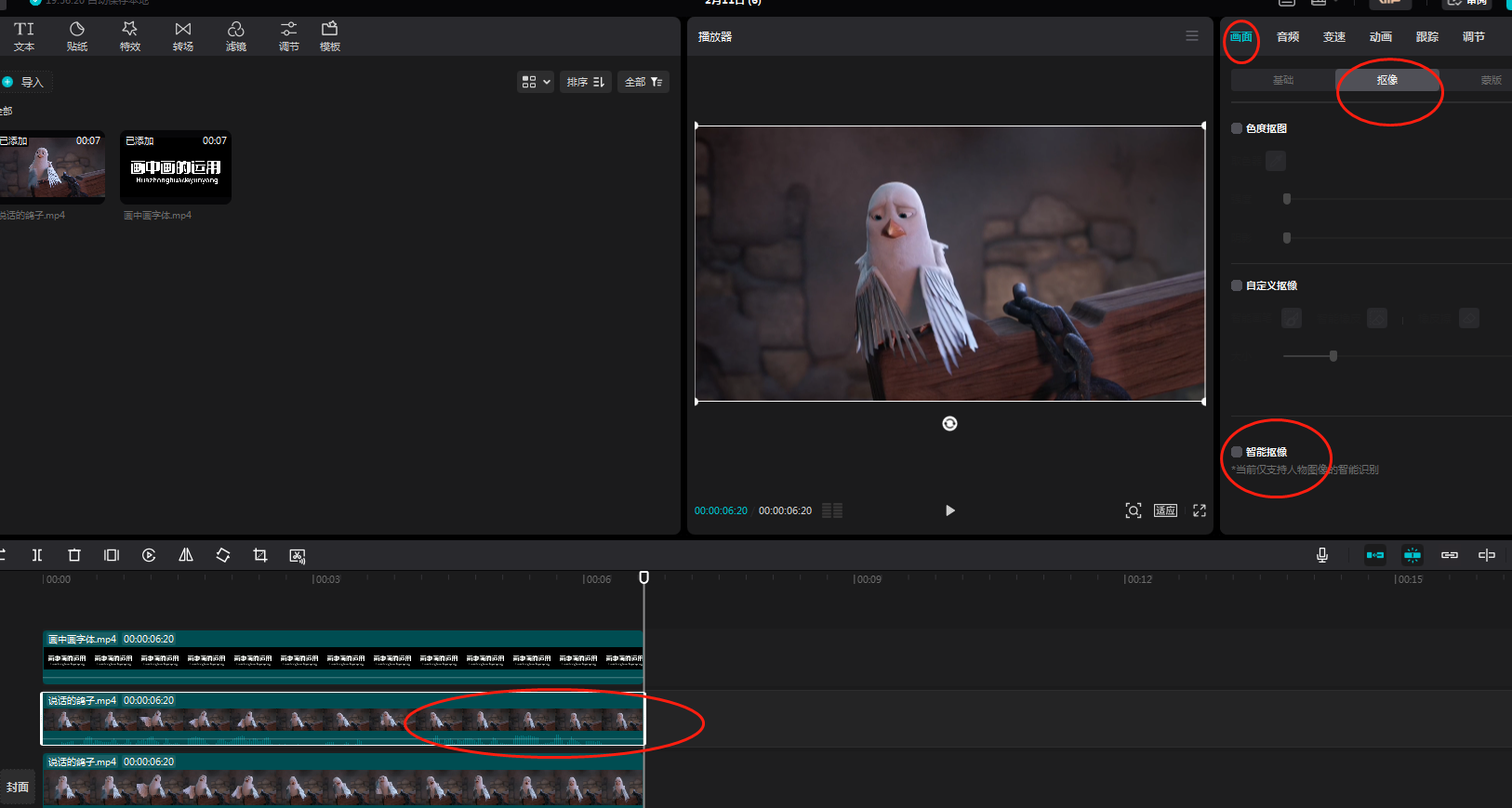Toggle auto snapping in timeline
1512x808 pixels.
tap(1413, 555)
